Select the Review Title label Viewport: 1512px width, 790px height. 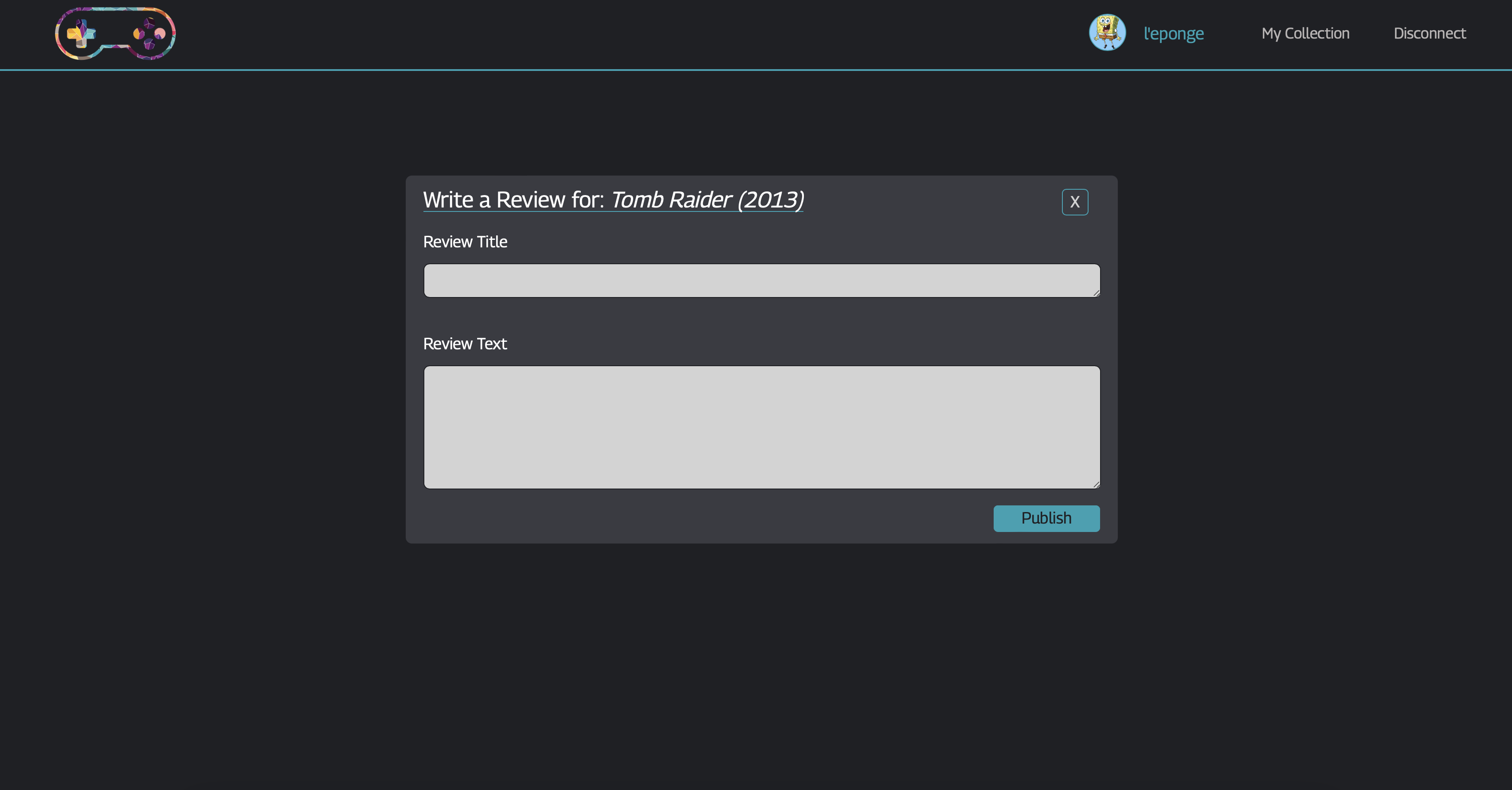[x=465, y=242]
